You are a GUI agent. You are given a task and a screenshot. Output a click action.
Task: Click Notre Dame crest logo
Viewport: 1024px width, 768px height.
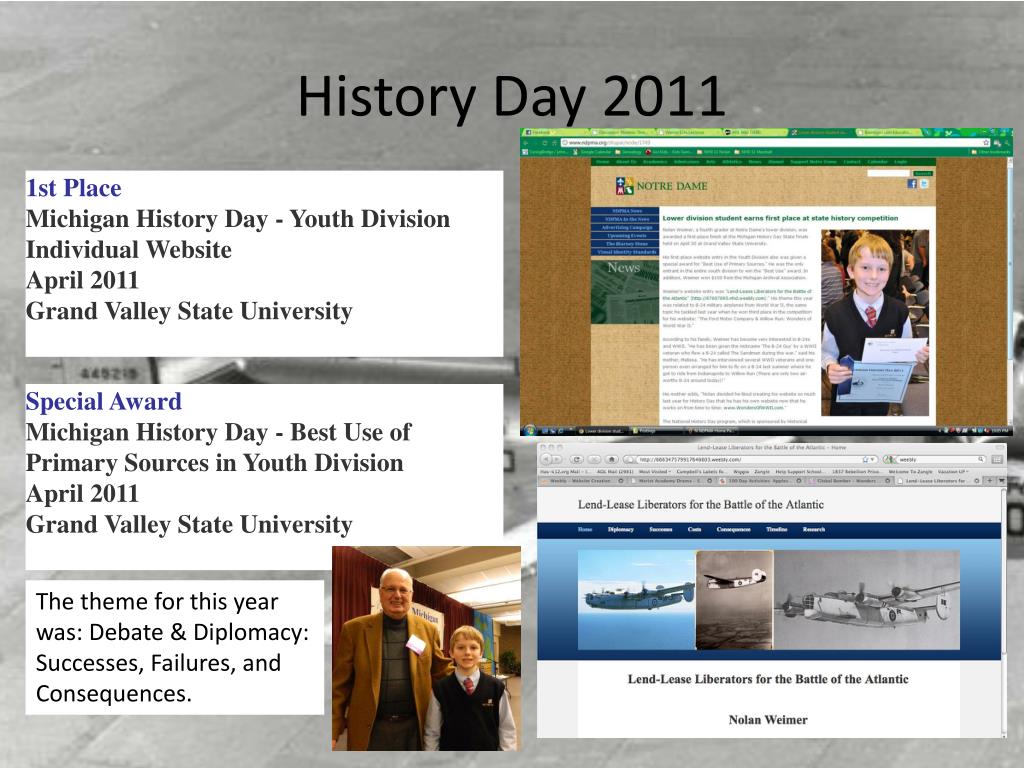pyautogui.click(x=624, y=186)
